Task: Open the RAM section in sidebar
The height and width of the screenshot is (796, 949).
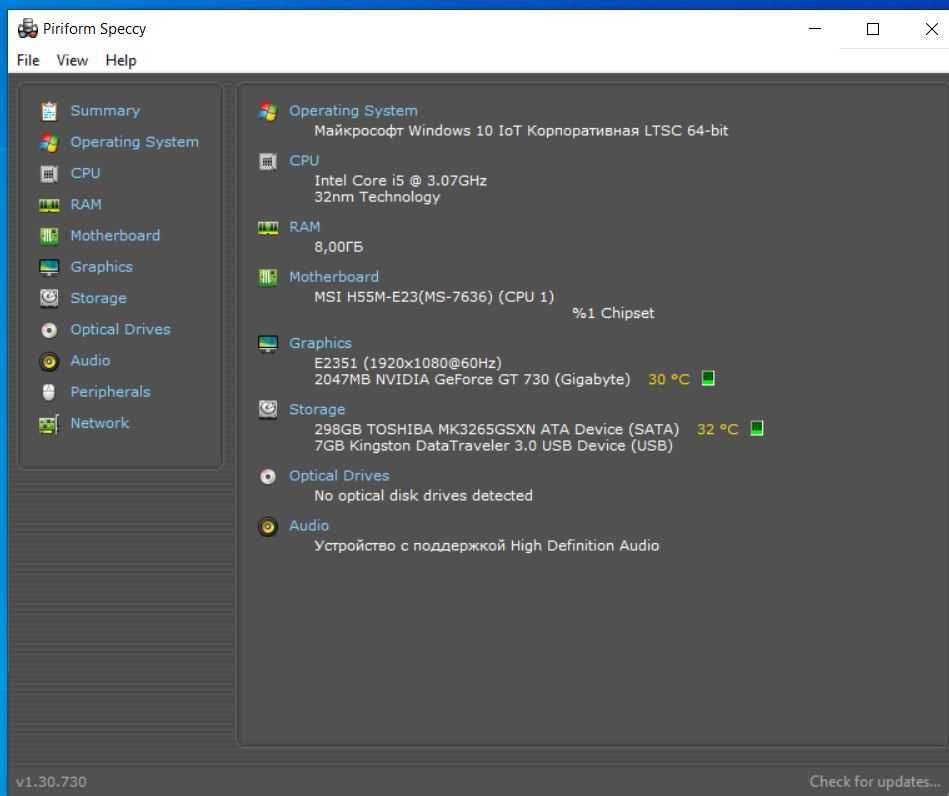Action: coord(86,205)
